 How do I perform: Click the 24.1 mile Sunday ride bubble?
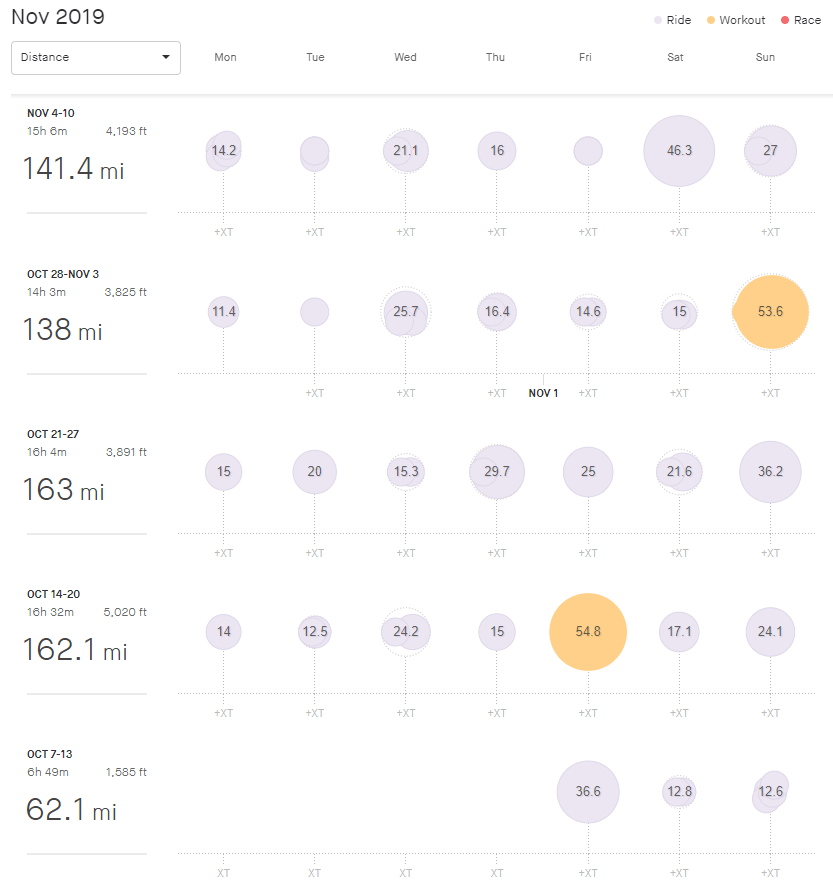770,632
